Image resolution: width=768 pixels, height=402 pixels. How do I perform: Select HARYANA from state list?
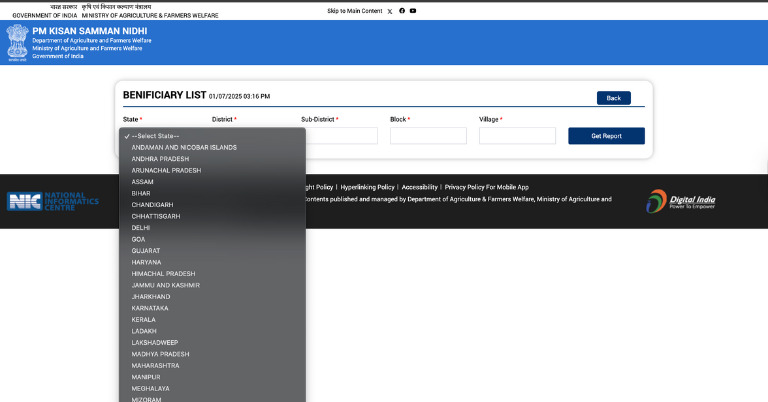(x=212, y=262)
